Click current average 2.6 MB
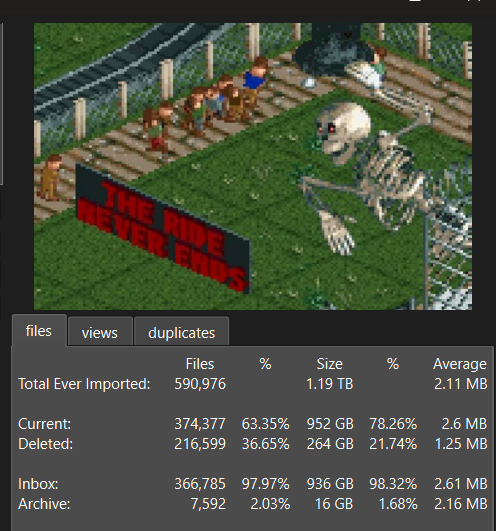 click(x=465, y=424)
